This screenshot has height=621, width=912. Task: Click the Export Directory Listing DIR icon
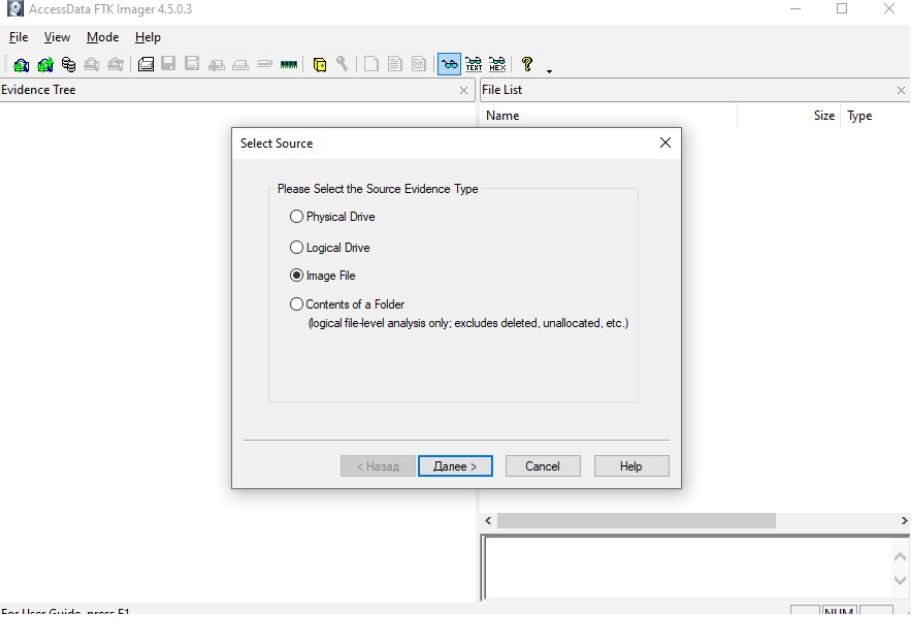[x=419, y=64]
